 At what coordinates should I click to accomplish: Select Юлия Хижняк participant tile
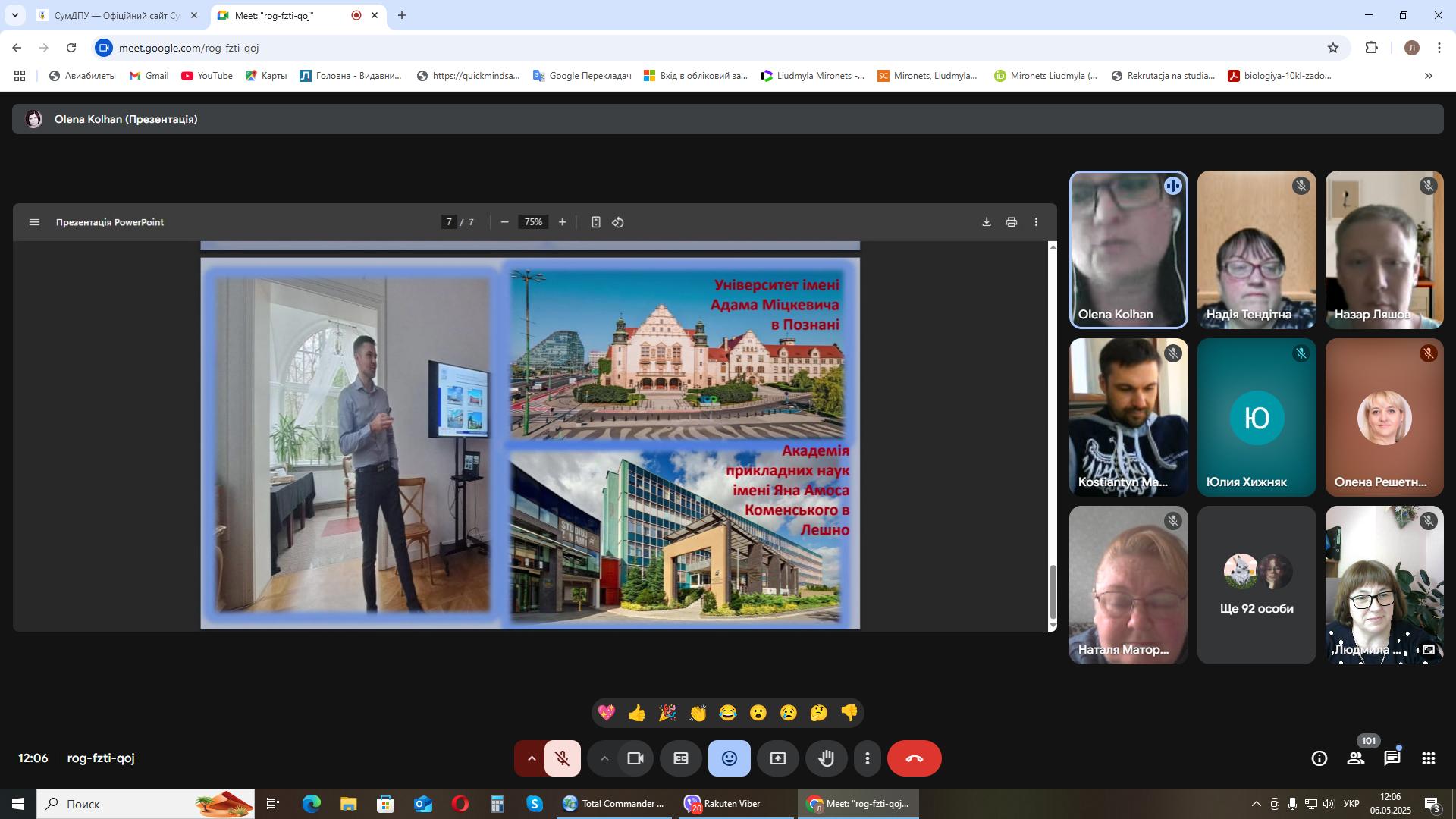click(x=1257, y=418)
